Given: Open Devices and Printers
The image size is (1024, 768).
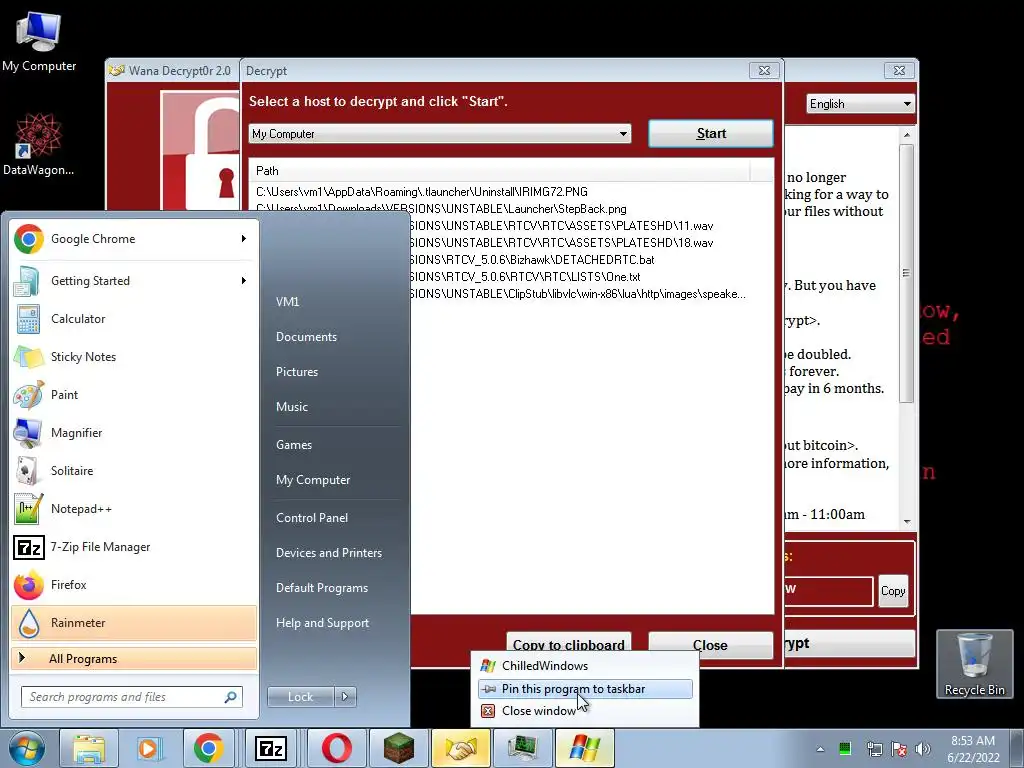Looking at the screenshot, I should coord(328,553).
